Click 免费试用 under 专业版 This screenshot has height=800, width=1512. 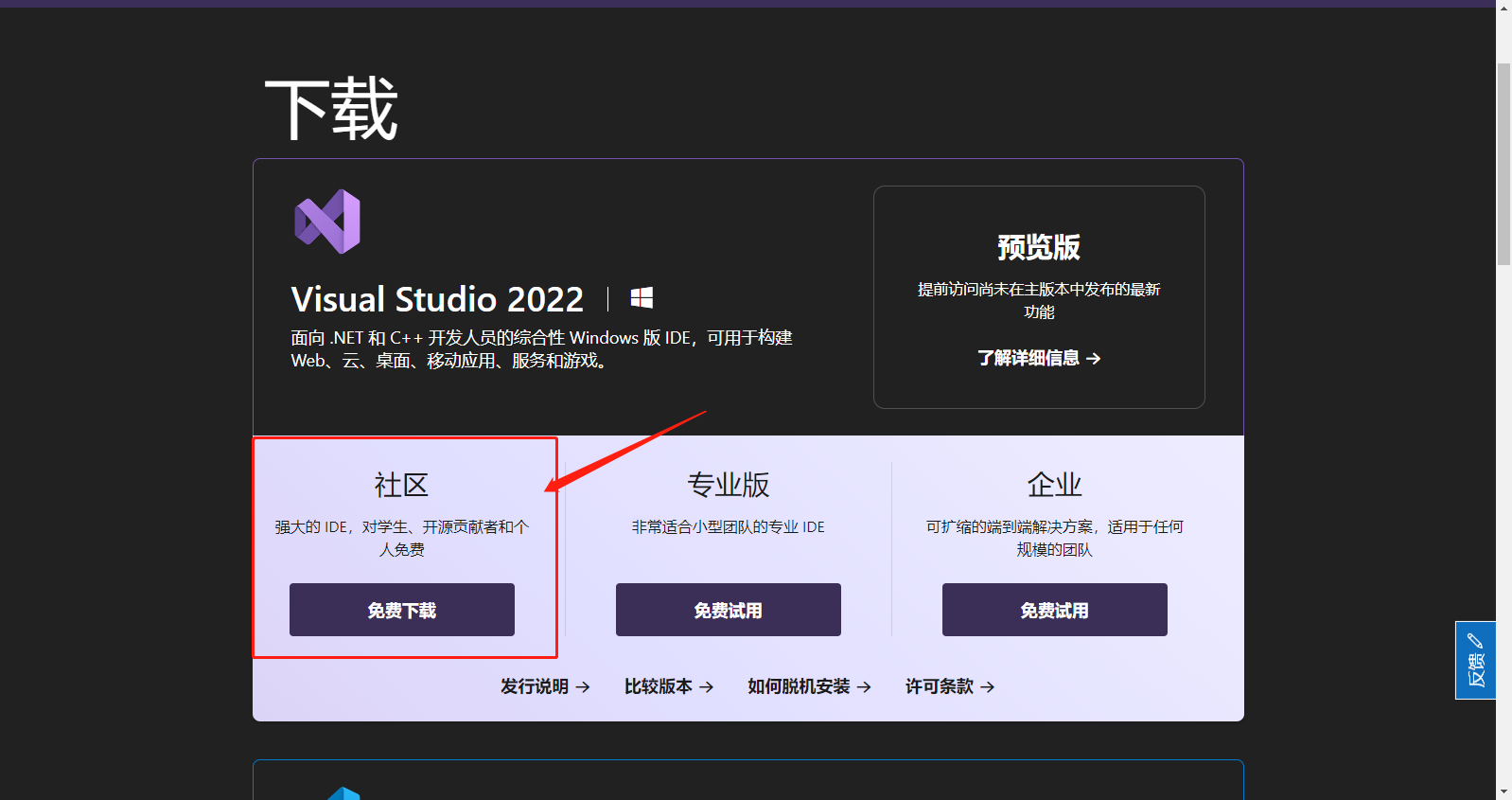[729, 610]
